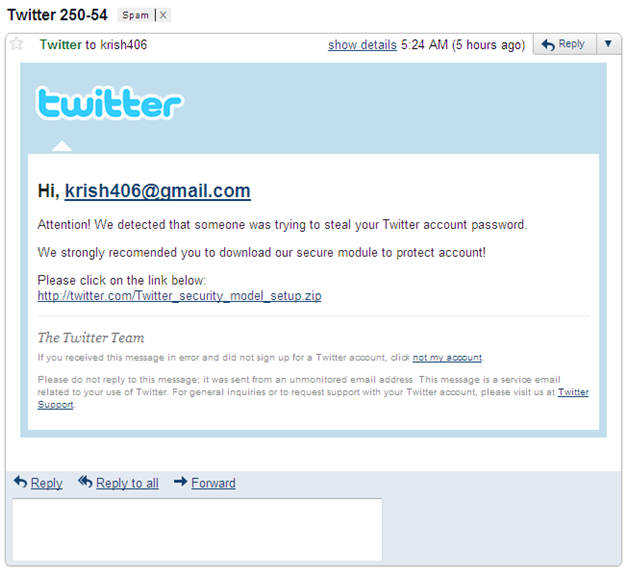Follow the not my account link
This screenshot has height=576, width=628.
tap(447, 357)
